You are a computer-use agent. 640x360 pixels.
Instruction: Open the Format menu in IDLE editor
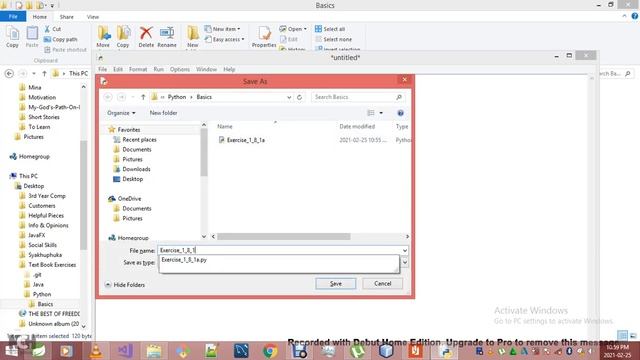coord(138,69)
